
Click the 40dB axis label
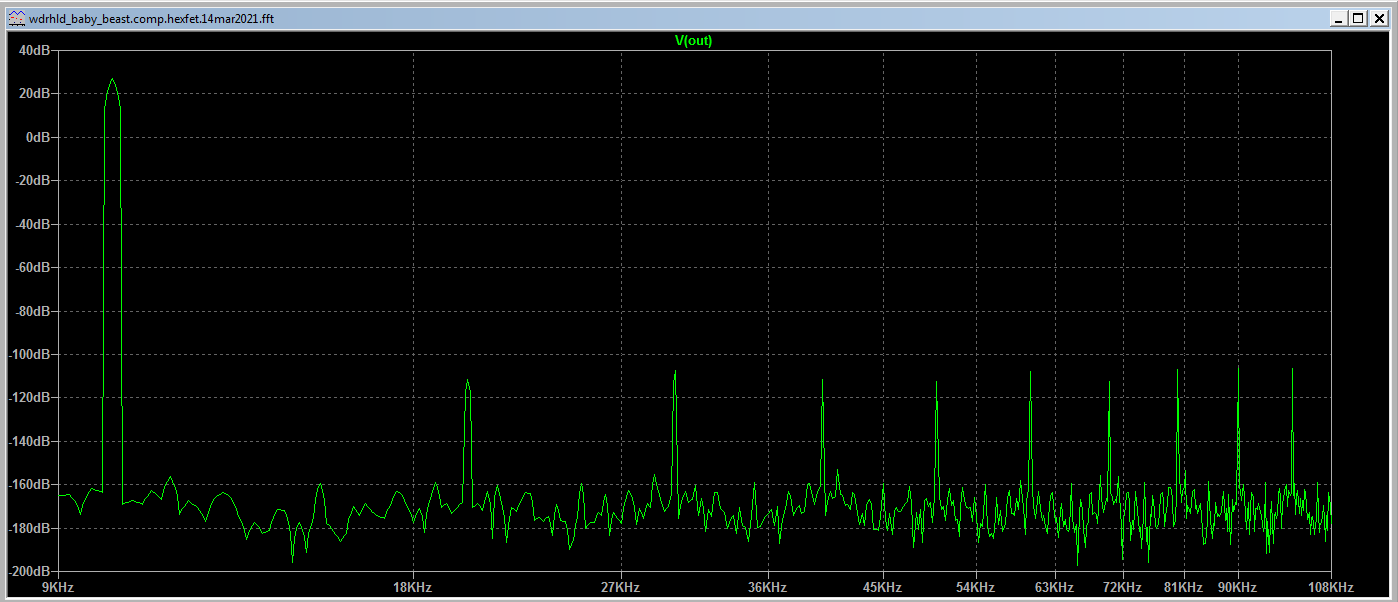click(x=35, y=50)
